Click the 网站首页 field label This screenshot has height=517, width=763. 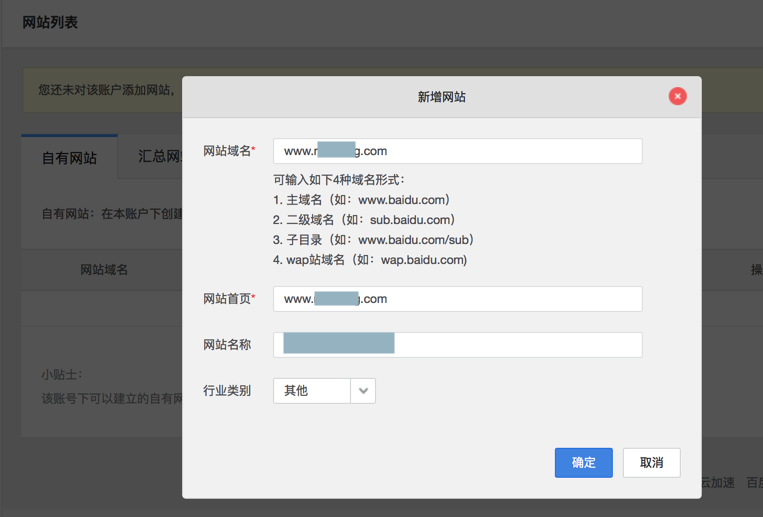(x=228, y=299)
